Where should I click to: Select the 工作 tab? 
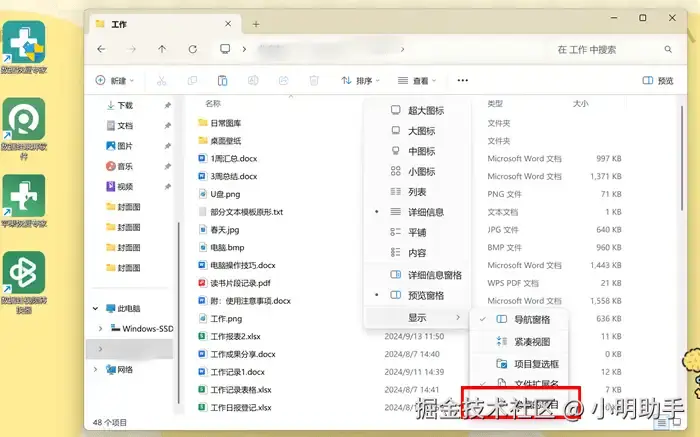(x=166, y=24)
